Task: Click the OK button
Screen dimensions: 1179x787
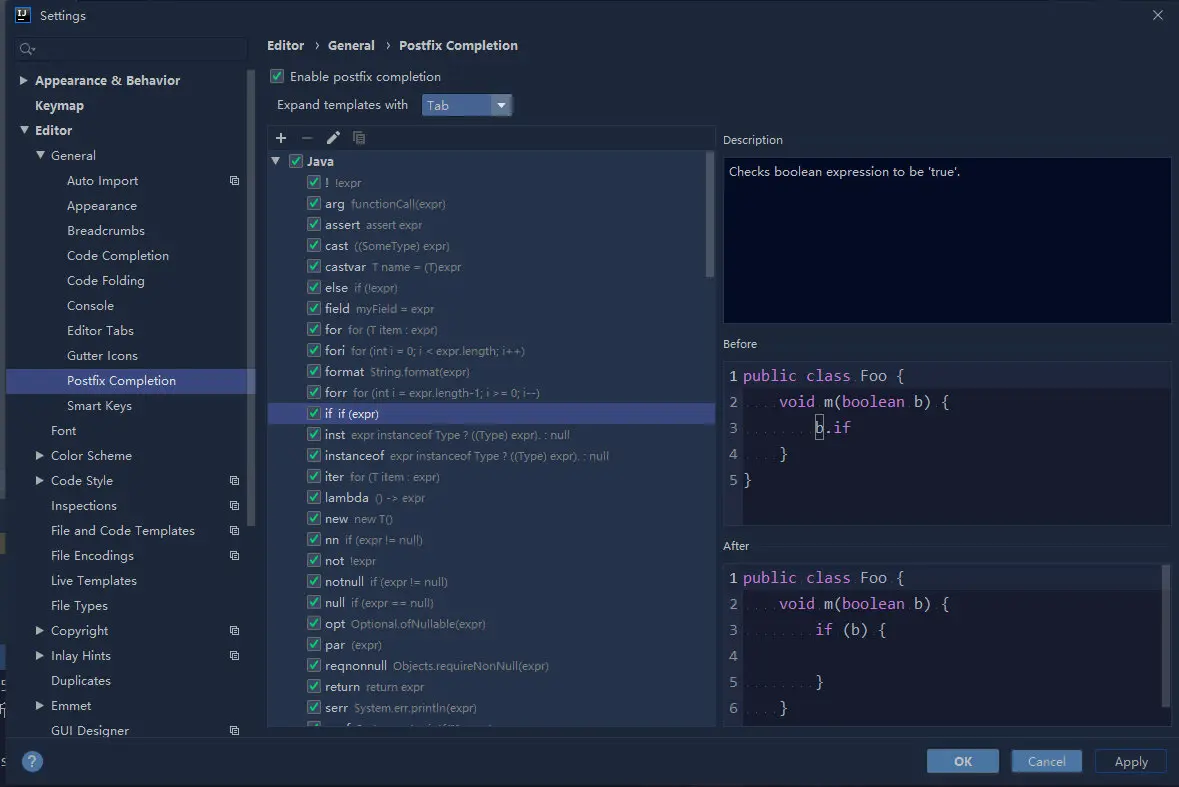Action: 962,761
